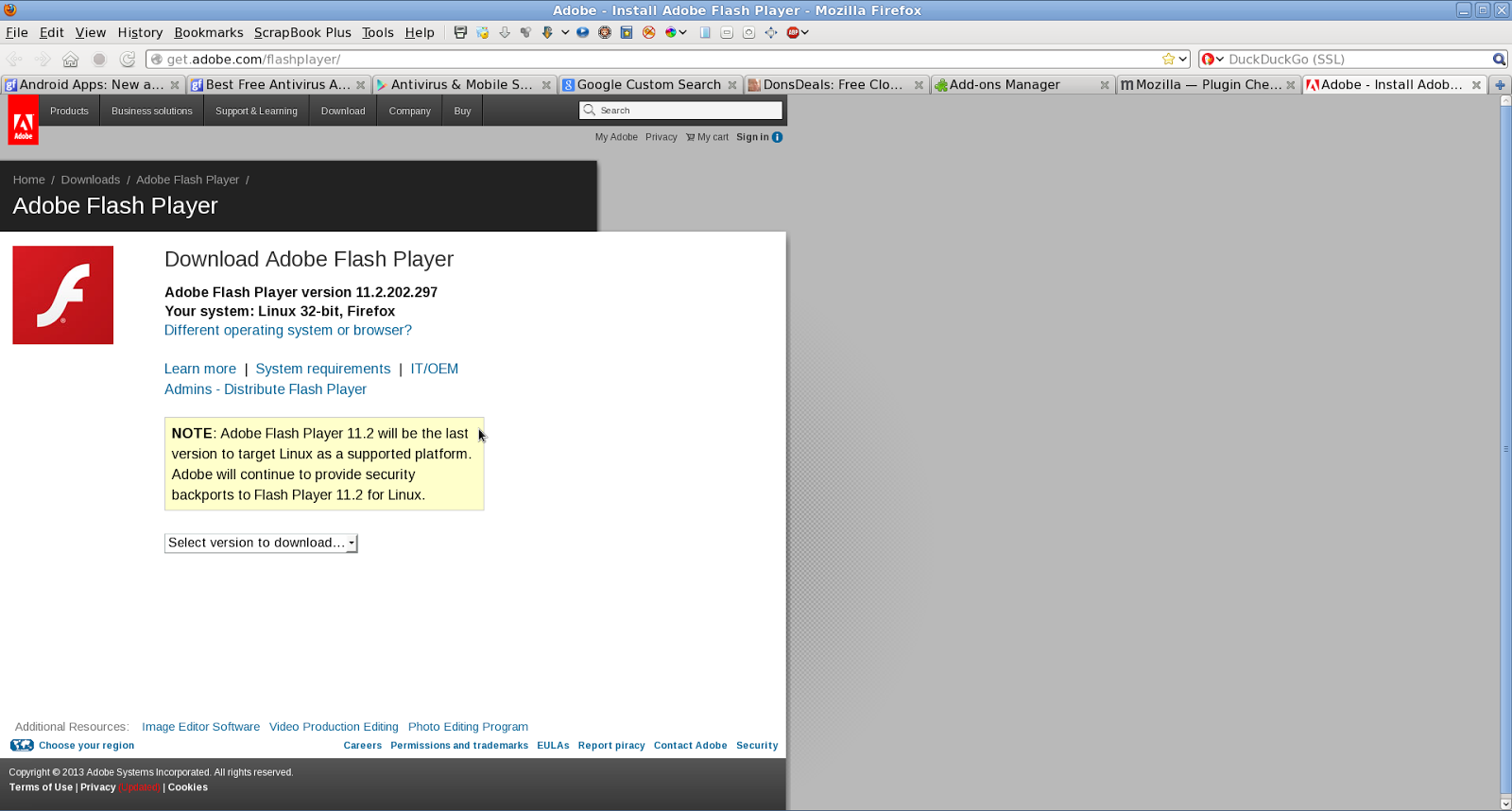This screenshot has width=1512, height=811.
Task: Click the gray blobs toolbar icon
Action: (526, 32)
